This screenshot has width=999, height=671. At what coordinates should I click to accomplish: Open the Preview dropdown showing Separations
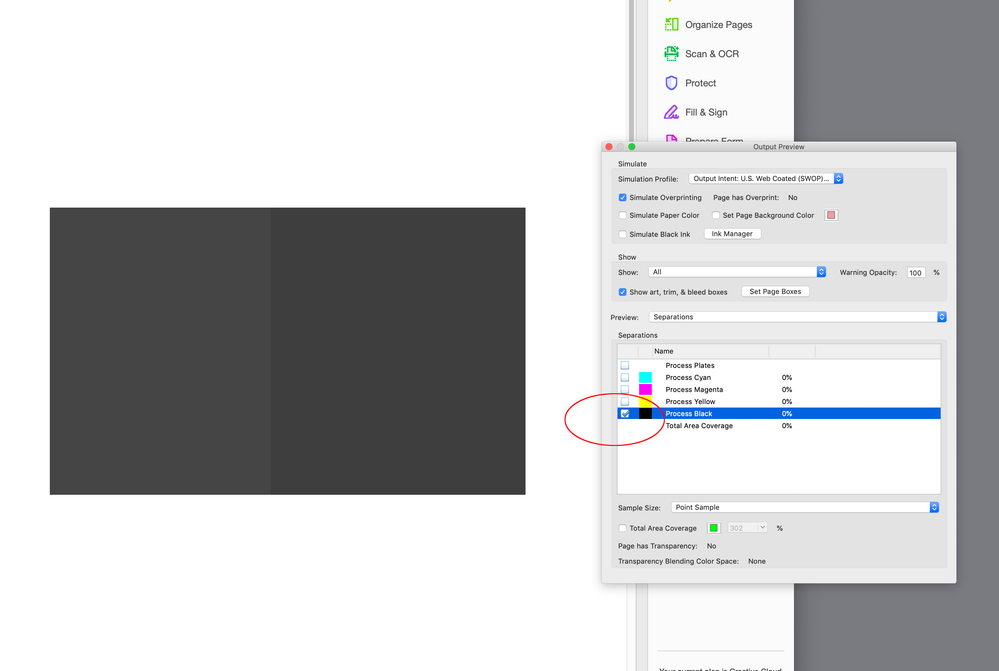797,316
